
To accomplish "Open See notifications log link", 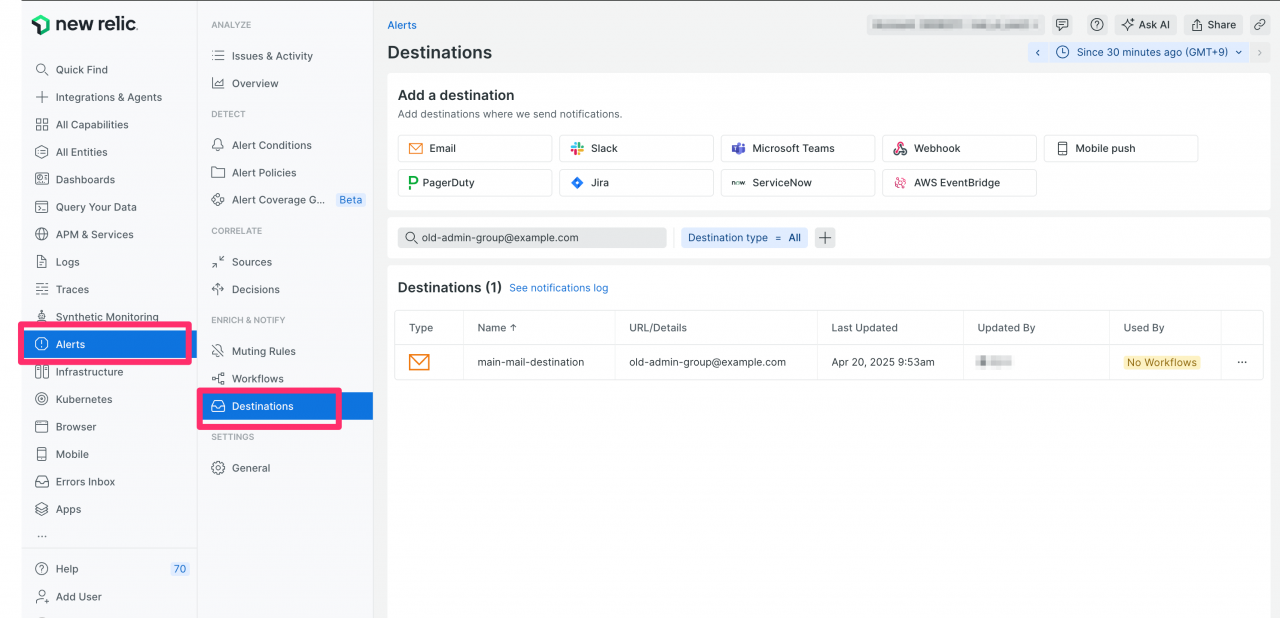I will pyautogui.click(x=558, y=288).
